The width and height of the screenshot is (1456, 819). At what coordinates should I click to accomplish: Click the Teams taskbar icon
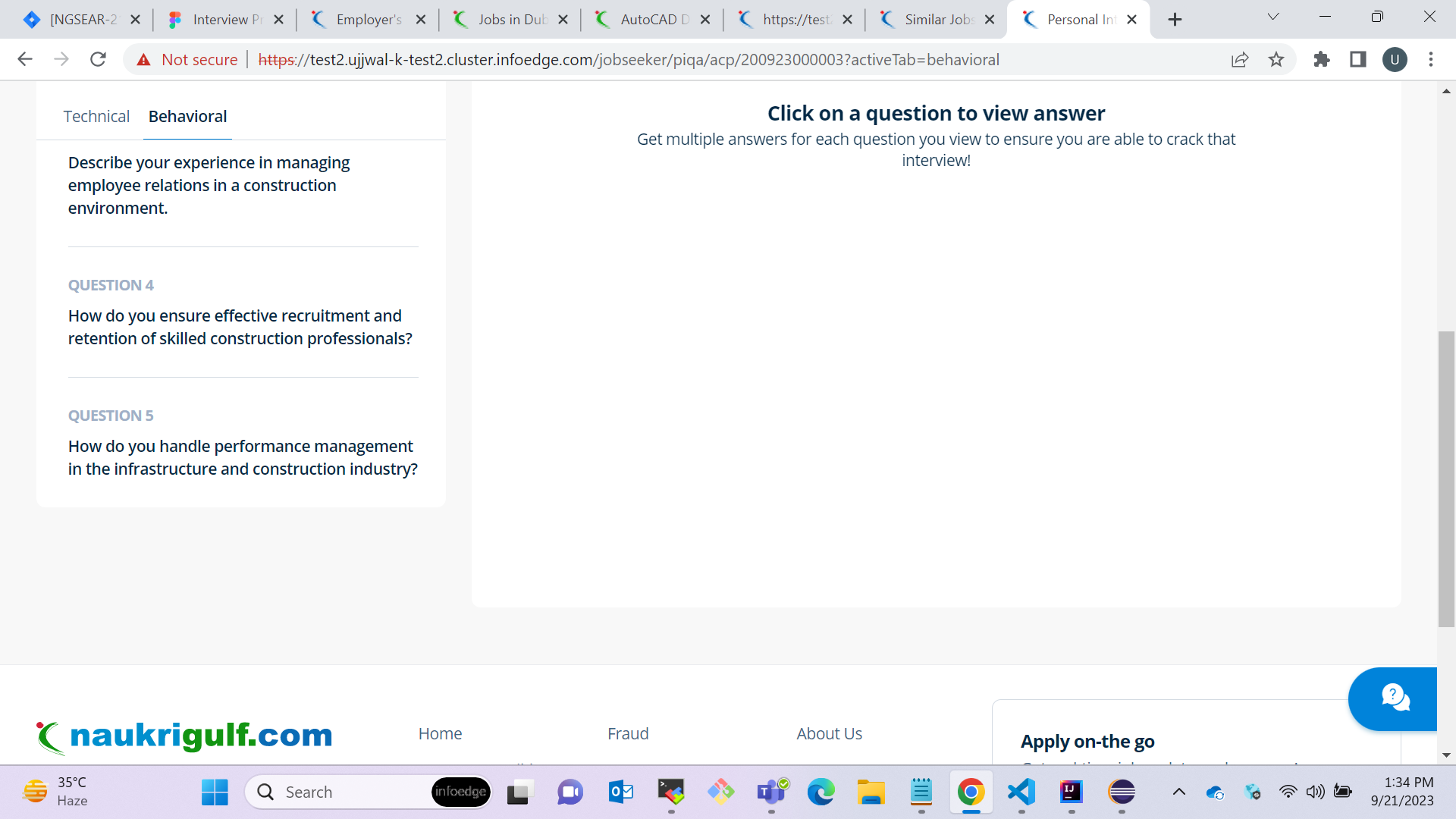click(770, 790)
